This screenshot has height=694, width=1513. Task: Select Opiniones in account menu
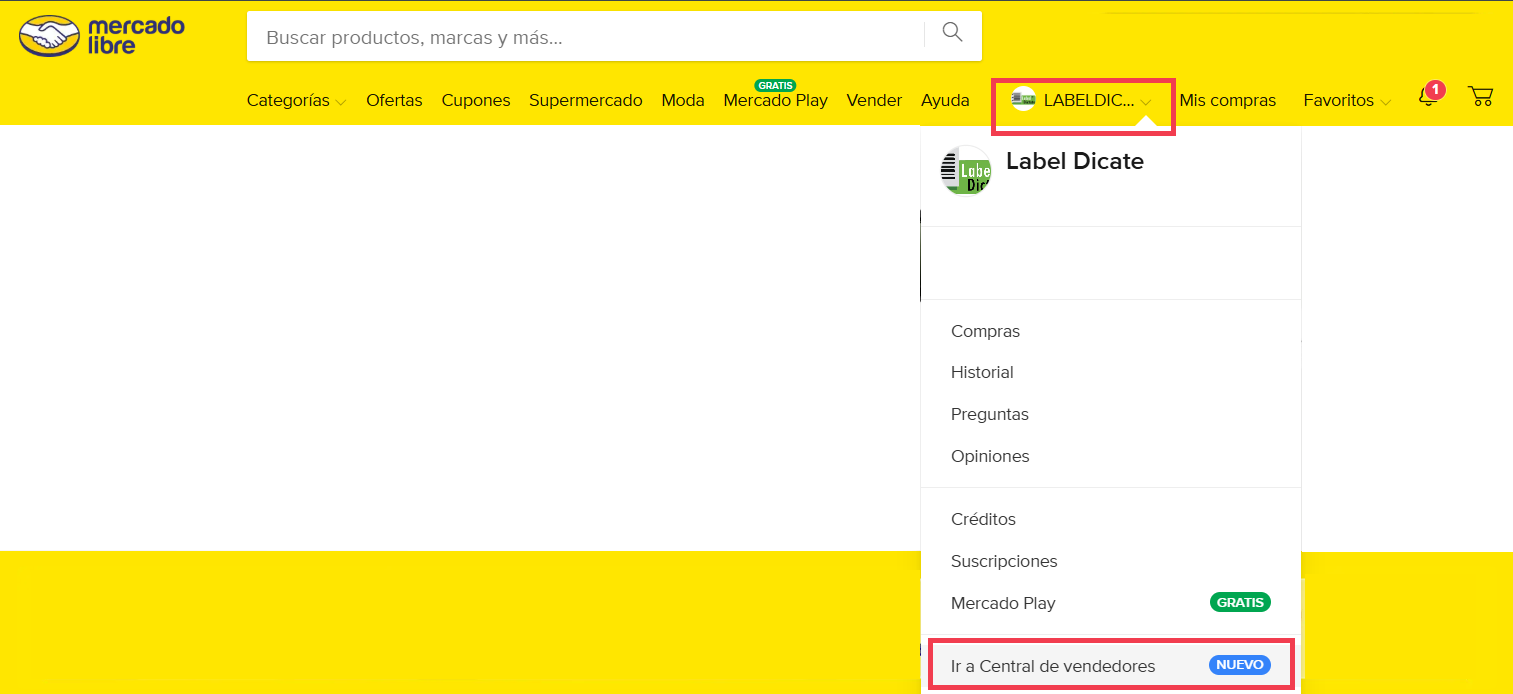click(990, 456)
